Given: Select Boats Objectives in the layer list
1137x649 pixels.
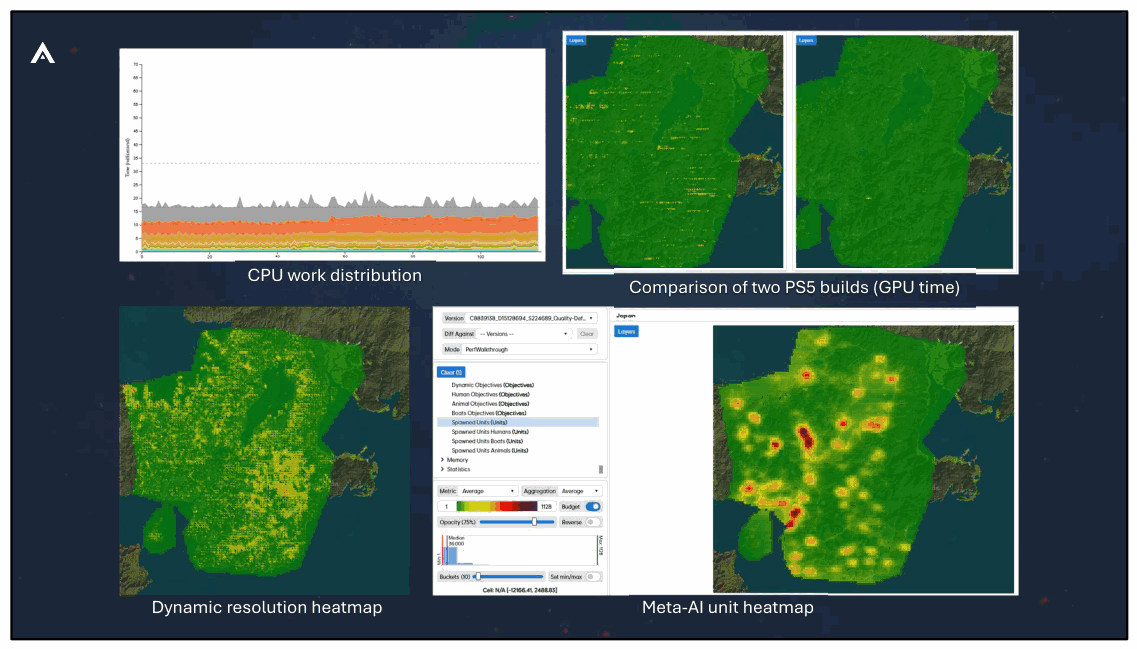Looking at the screenshot, I should [x=489, y=413].
